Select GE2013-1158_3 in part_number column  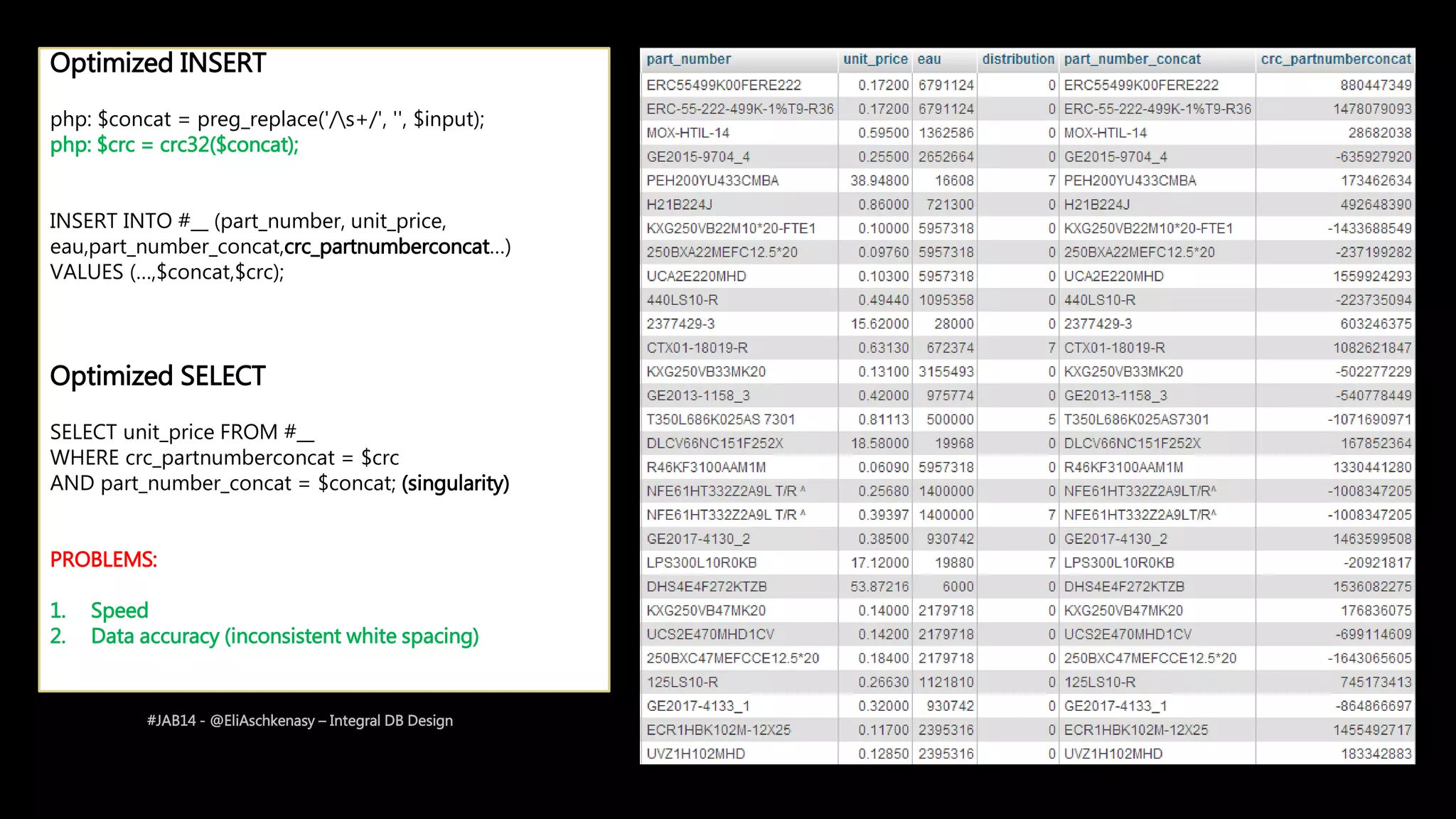(x=698, y=395)
